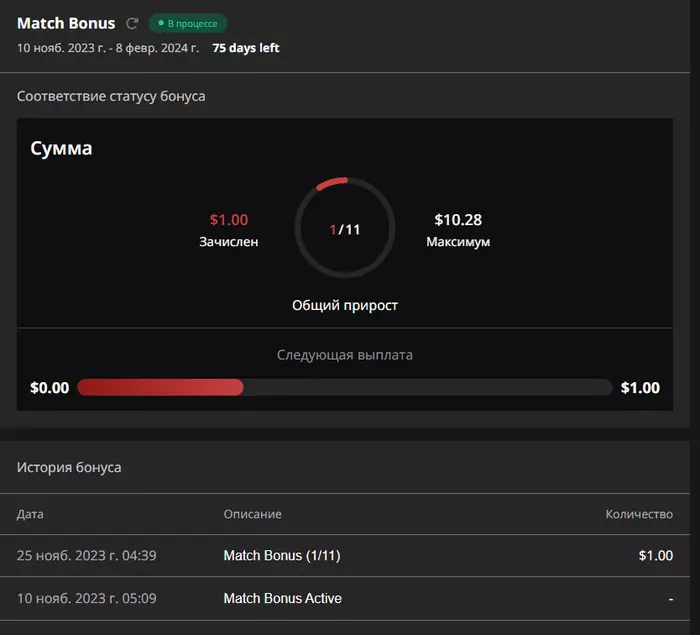Click the red $1.00 Зачислен amount
Viewport: 700px width, 635px height.
tap(229, 220)
